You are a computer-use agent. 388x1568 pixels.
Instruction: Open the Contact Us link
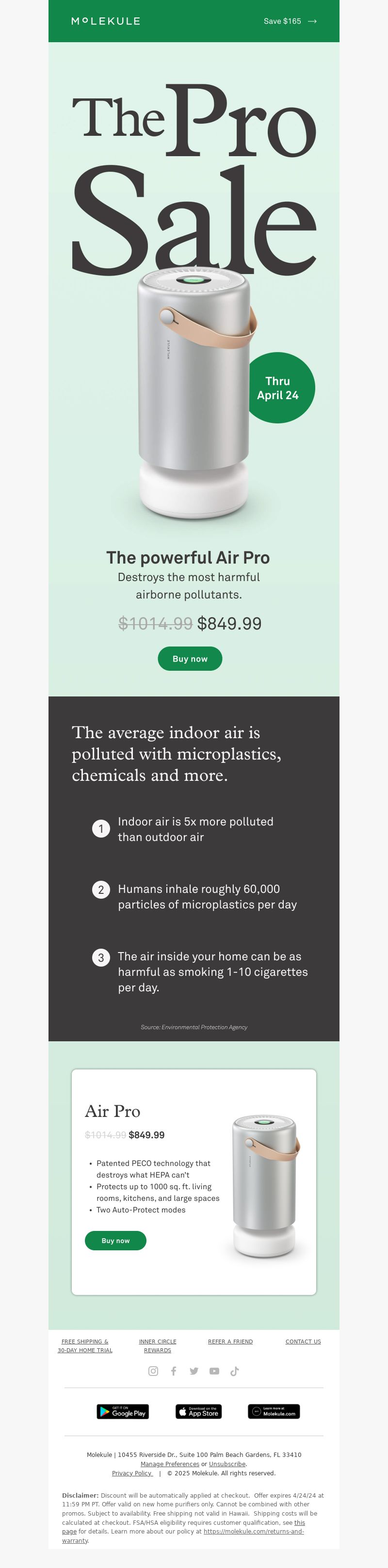click(303, 1342)
